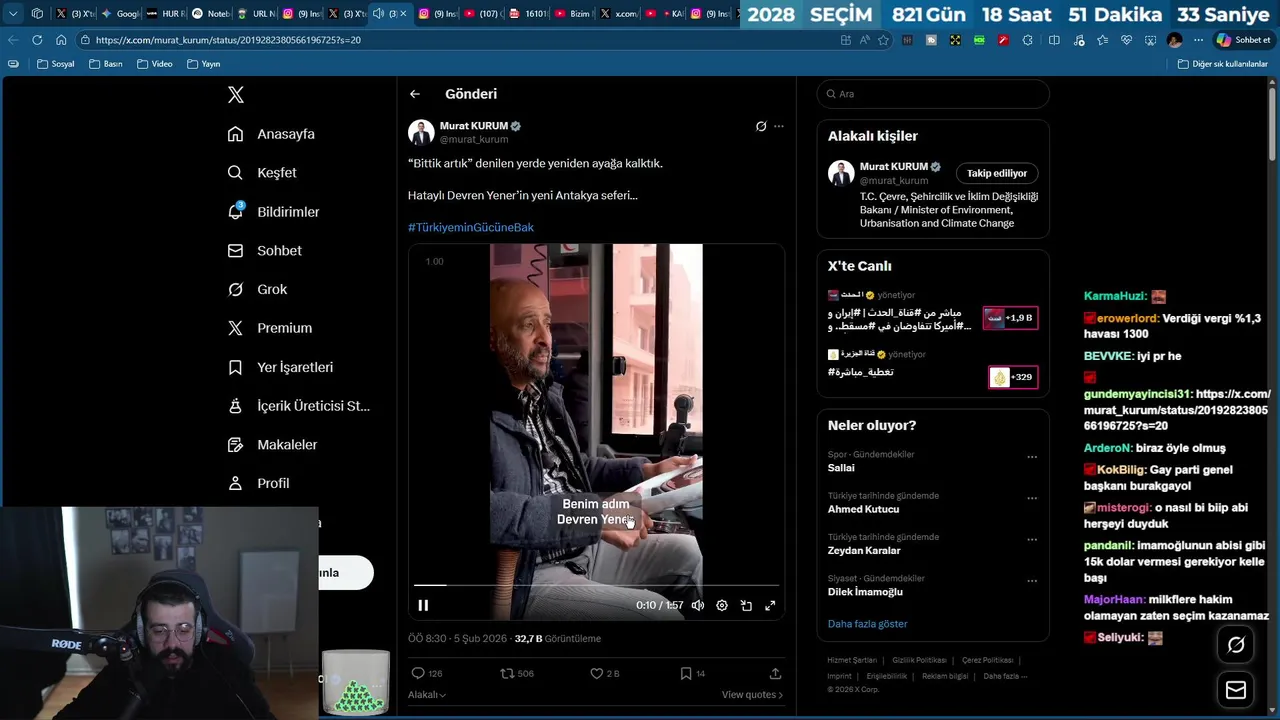
Task: Go back with Gönderi arrow
Action: tap(415, 94)
